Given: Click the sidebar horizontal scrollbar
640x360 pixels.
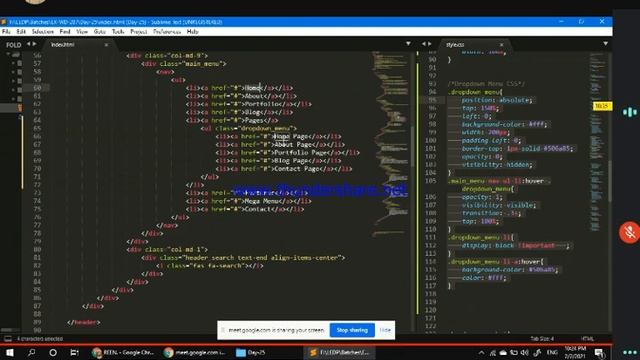Looking at the screenshot, I should coord(7,330).
